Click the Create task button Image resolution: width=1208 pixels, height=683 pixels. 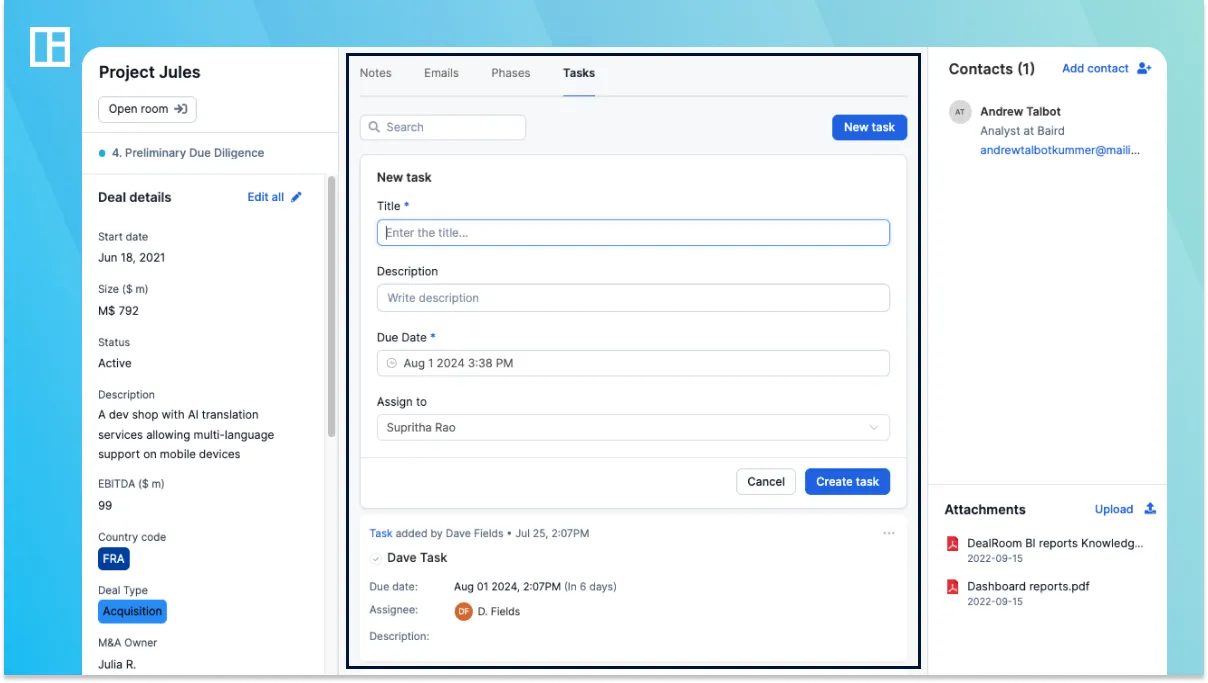[x=847, y=481]
